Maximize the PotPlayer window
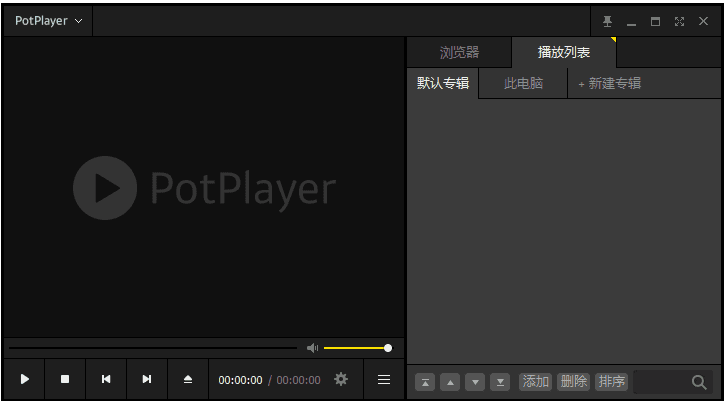This screenshot has width=724, height=401. (x=655, y=21)
